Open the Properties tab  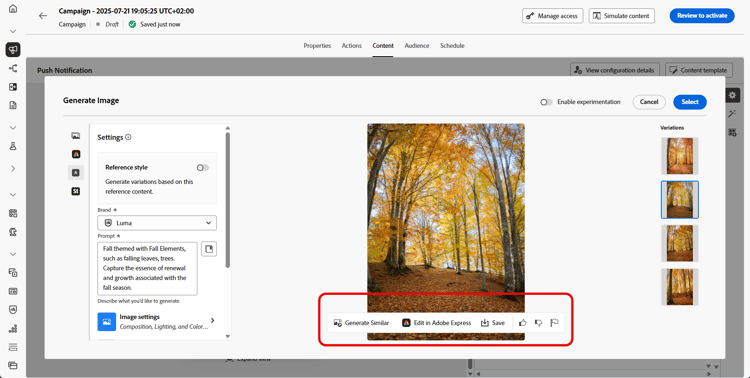[317, 45]
